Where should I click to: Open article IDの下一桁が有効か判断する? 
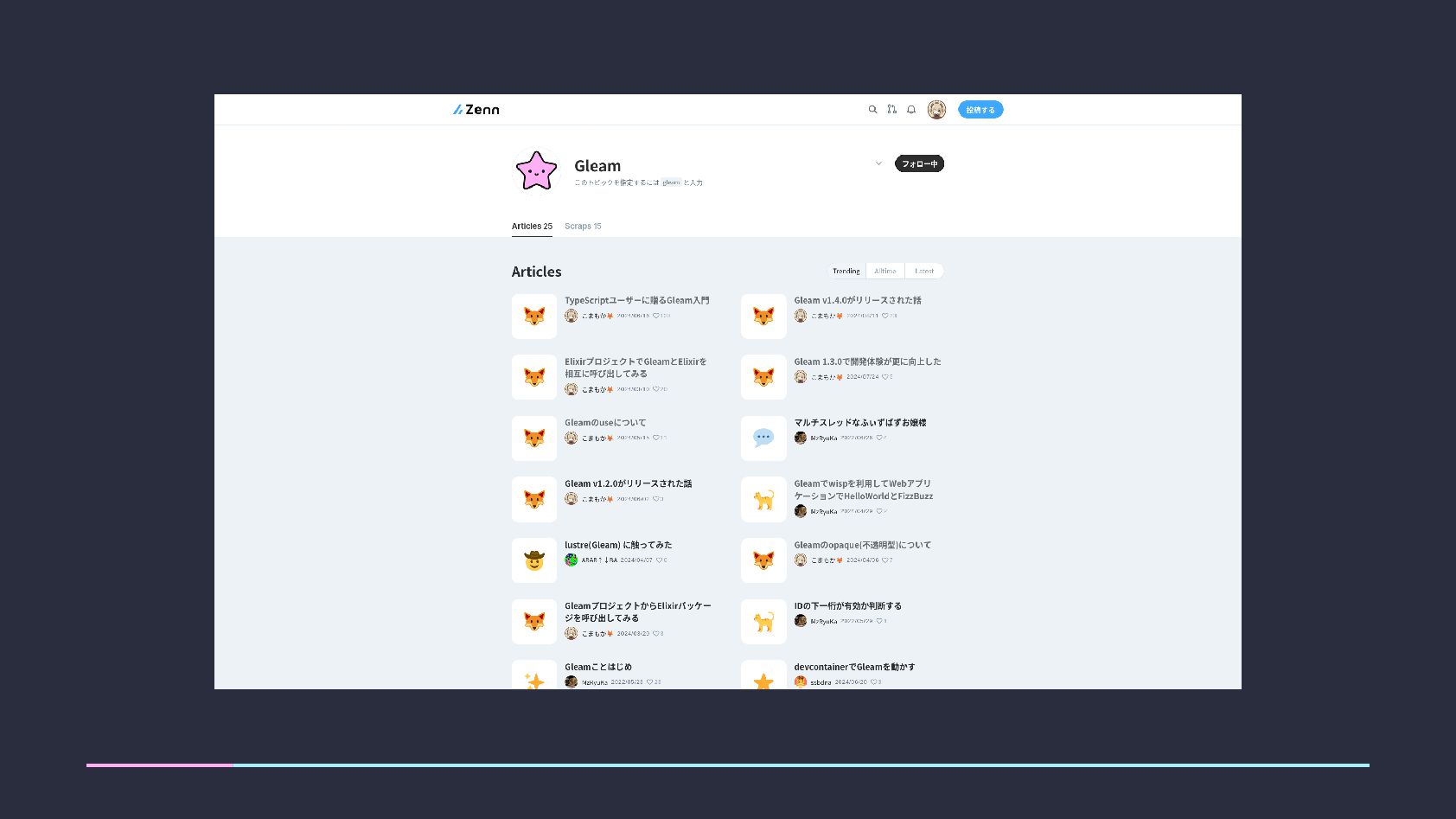[x=848, y=606]
